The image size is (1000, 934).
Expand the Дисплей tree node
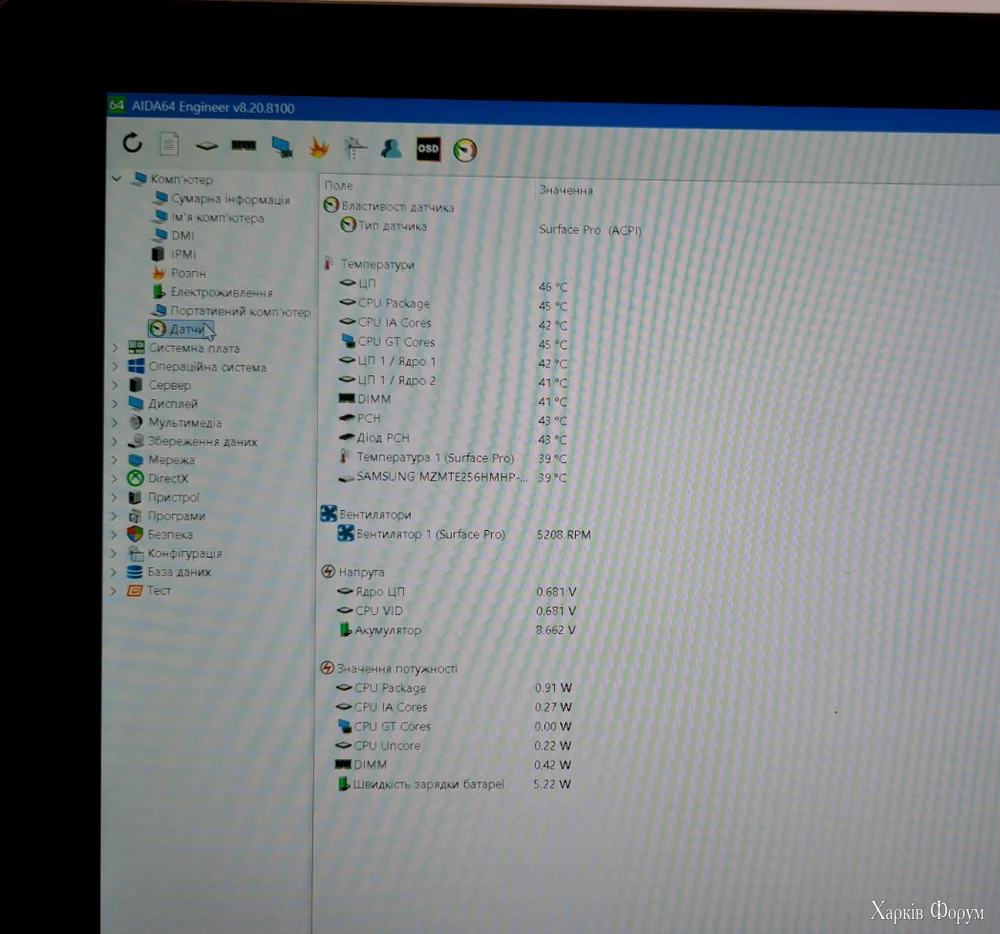(115, 404)
